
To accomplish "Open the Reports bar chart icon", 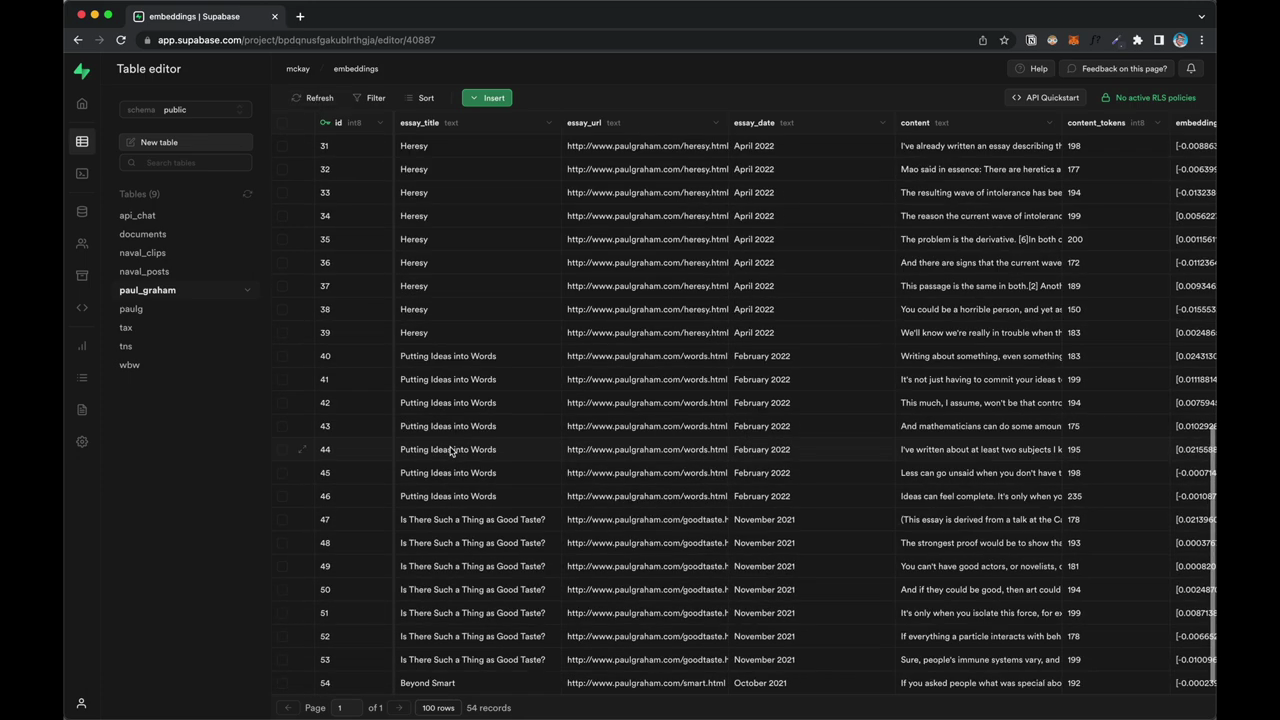I will (82, 345).
